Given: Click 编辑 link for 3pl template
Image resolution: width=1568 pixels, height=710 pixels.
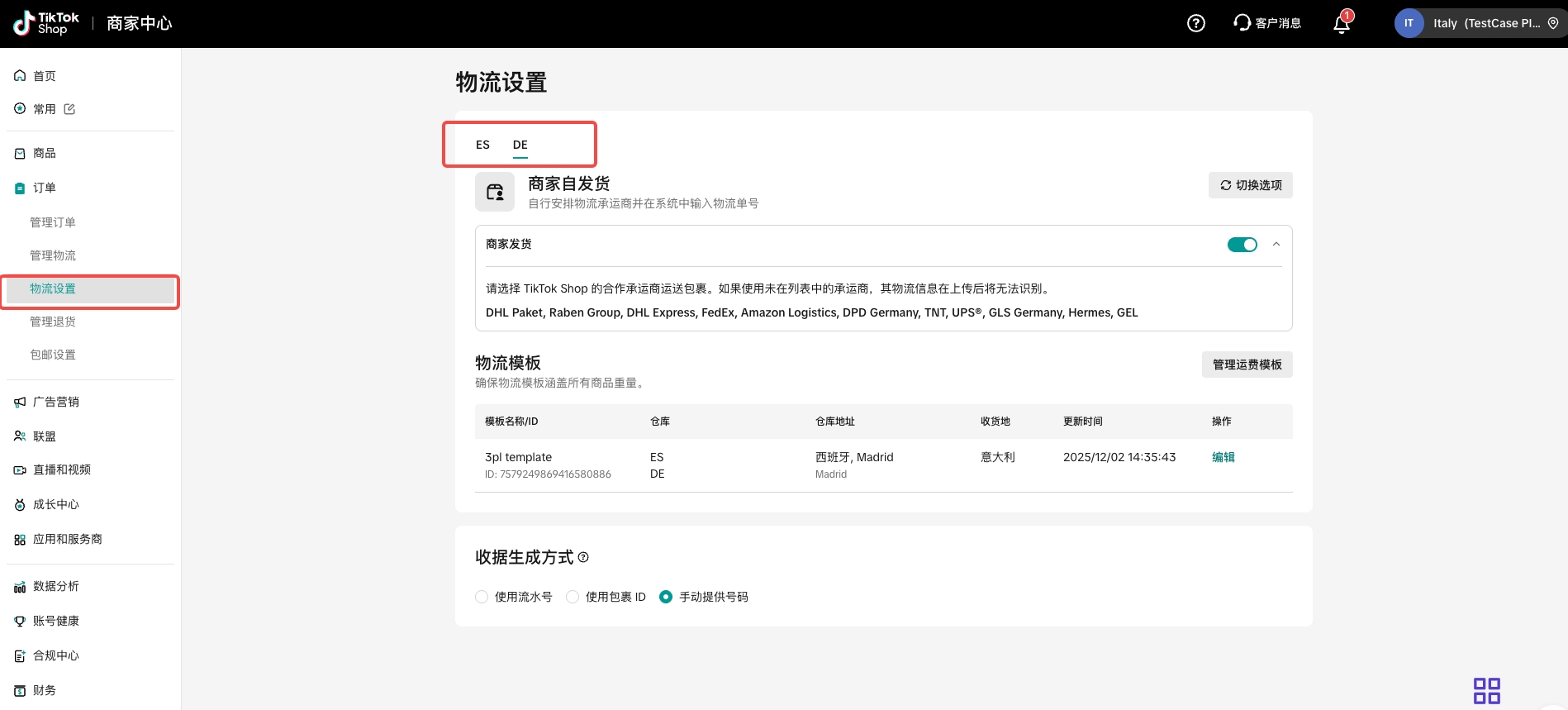Looking at the screenshot, I should click(1223, 457).
